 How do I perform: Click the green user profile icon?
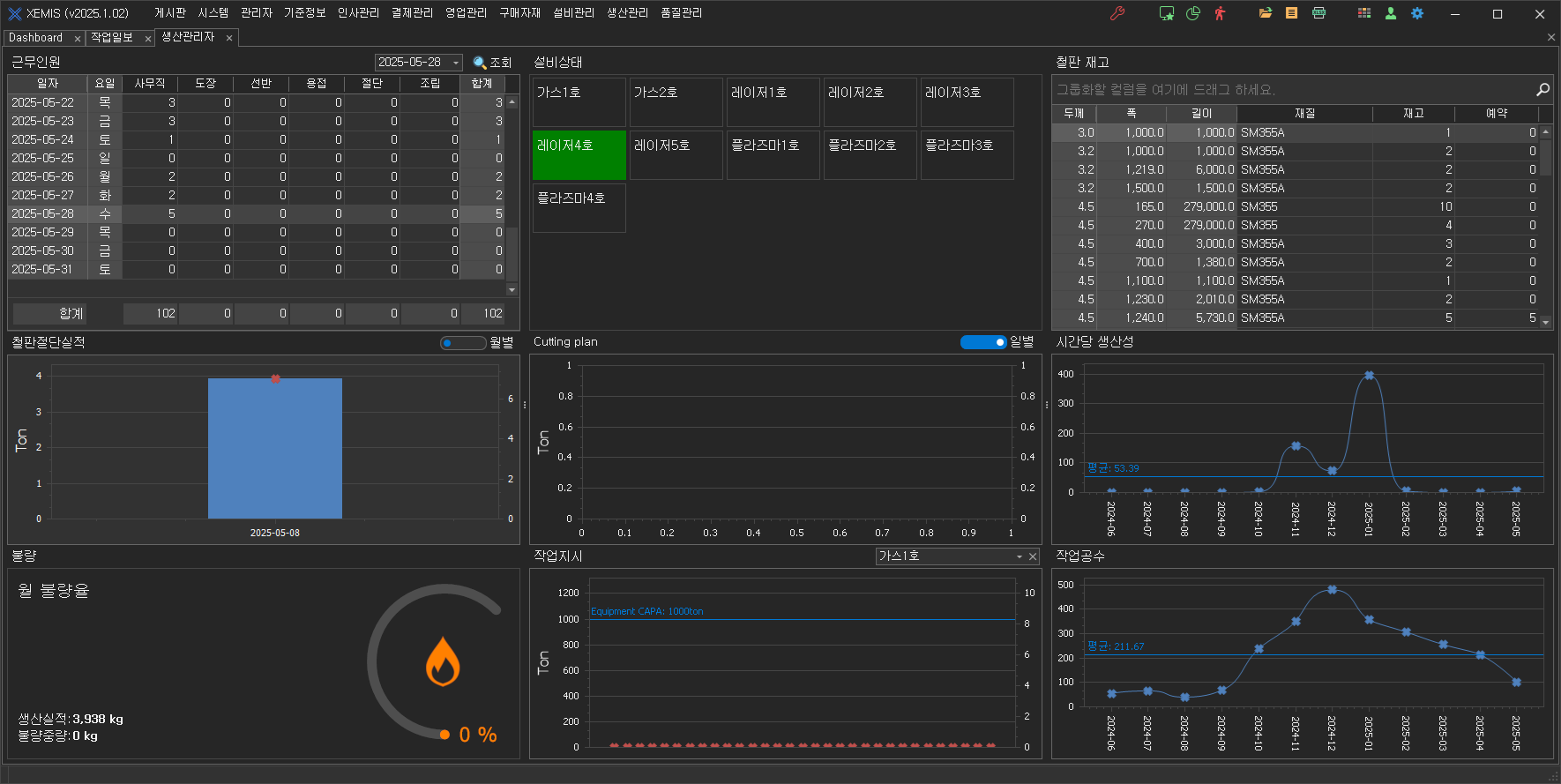tap(1391, 13)
